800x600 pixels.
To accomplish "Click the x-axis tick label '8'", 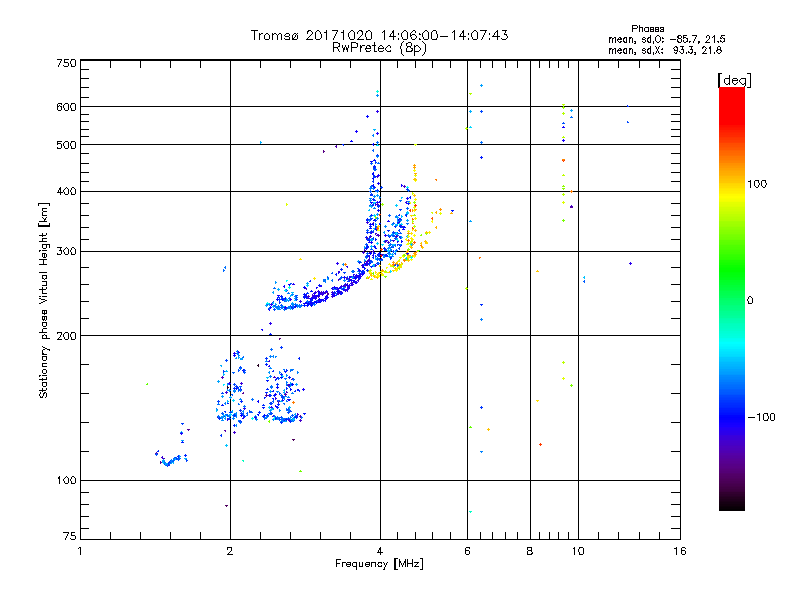I will (530, 551).
